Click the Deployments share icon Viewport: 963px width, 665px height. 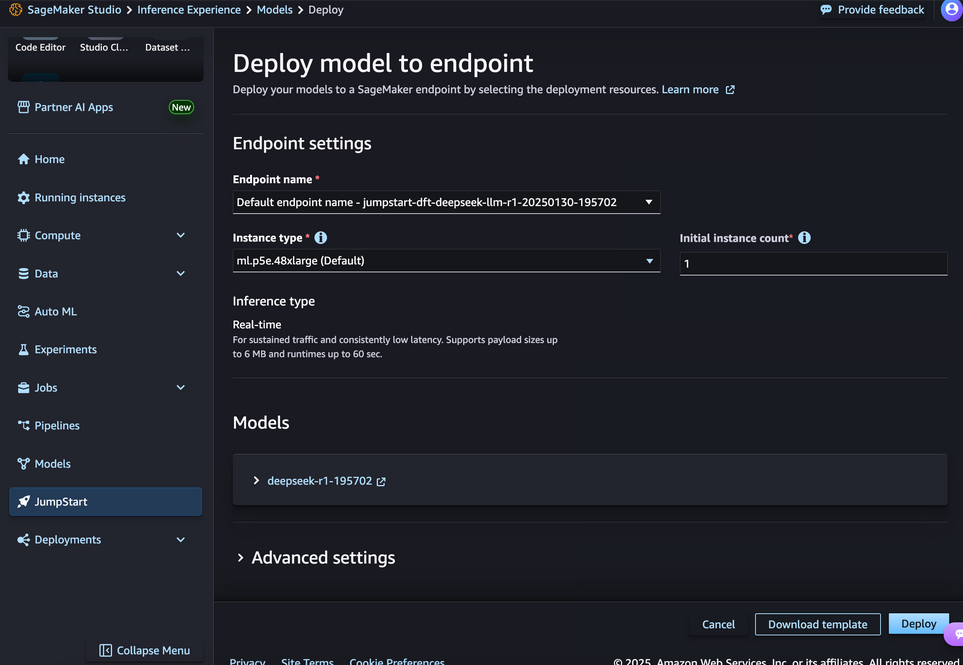pos(23,540)
